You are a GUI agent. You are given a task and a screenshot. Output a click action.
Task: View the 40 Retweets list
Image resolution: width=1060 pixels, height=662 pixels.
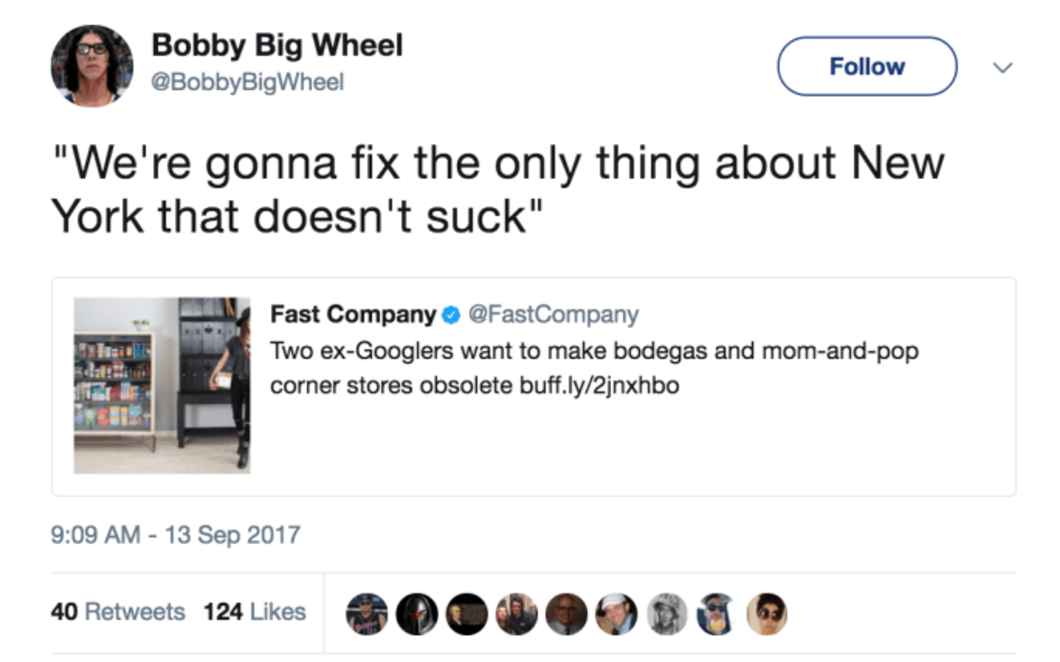coord(118,611)
